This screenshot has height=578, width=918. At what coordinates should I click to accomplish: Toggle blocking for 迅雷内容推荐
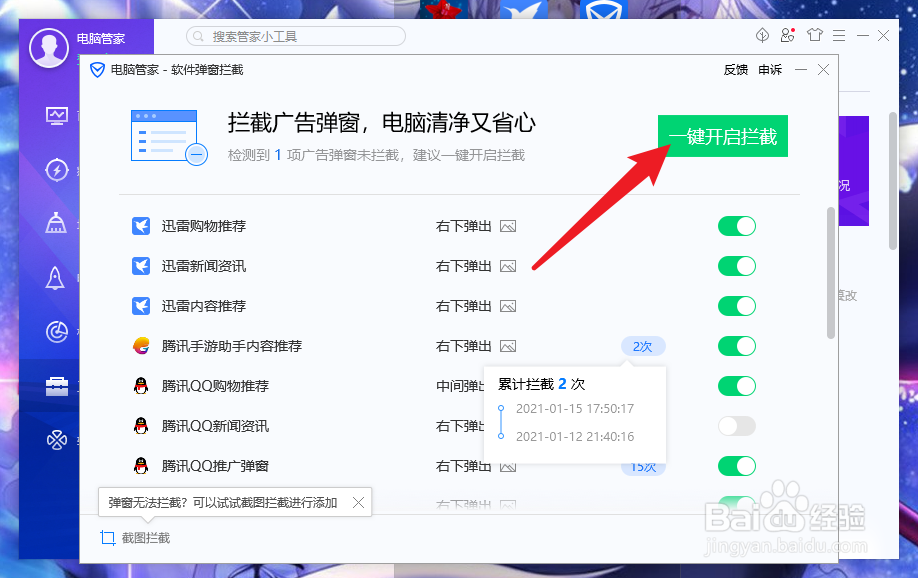point(737,306)
